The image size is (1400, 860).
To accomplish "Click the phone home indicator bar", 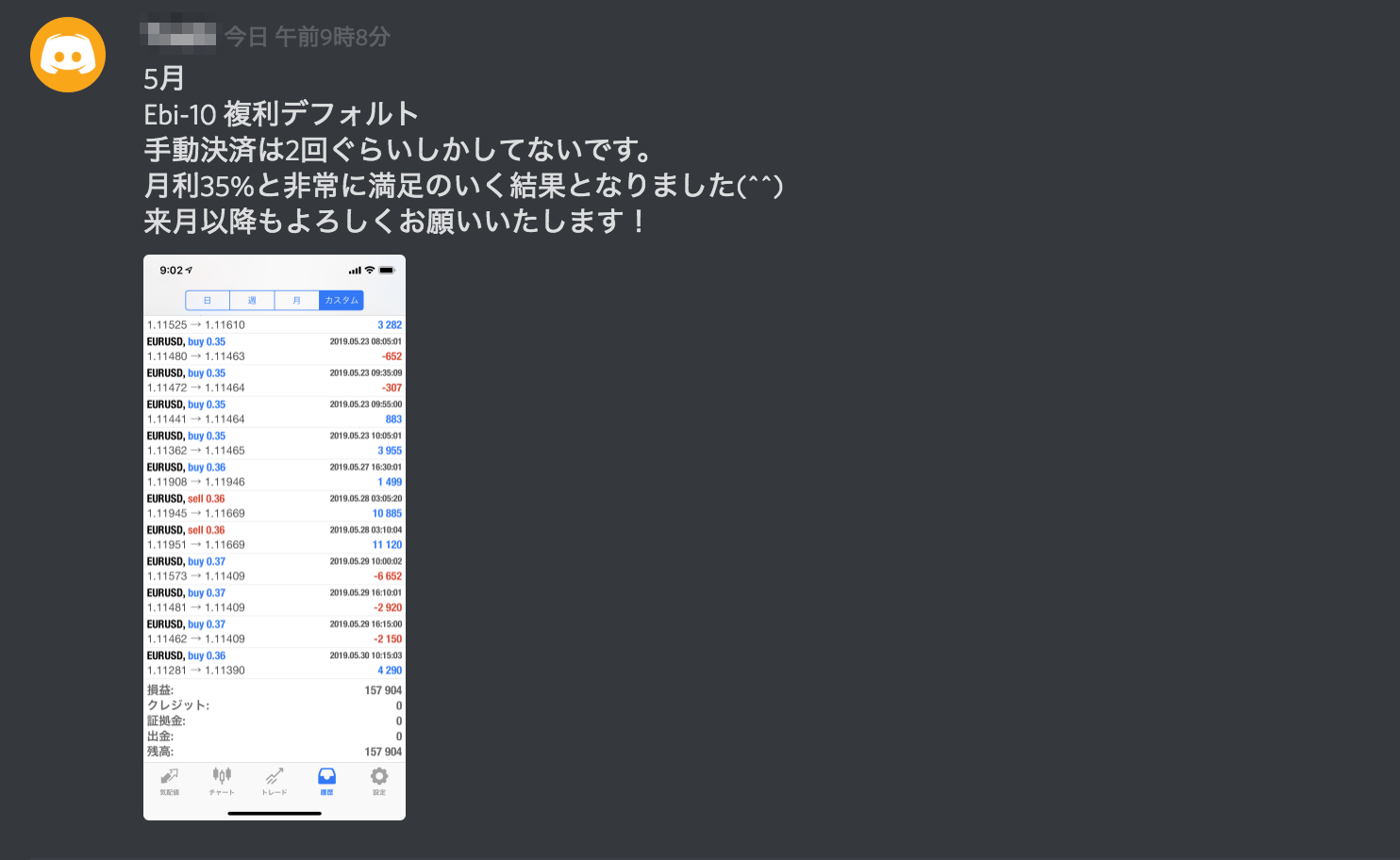I will point(275,813).
